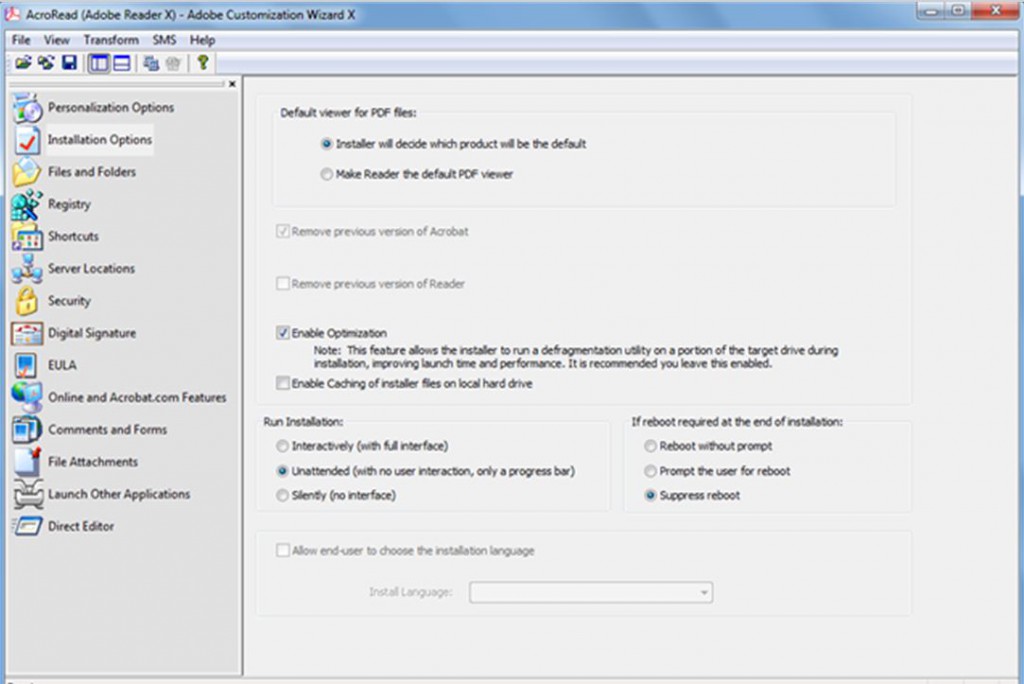Uncheck the Enable Optimization checkbox
Screen dimensions: 1024x684
click(x=283, y=333)
